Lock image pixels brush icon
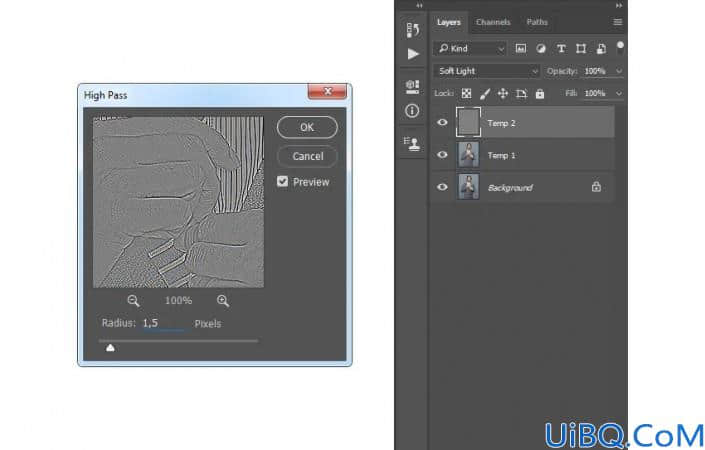This screenshot has width=705, height=450. pyautogui.click(x=485, y=93)
